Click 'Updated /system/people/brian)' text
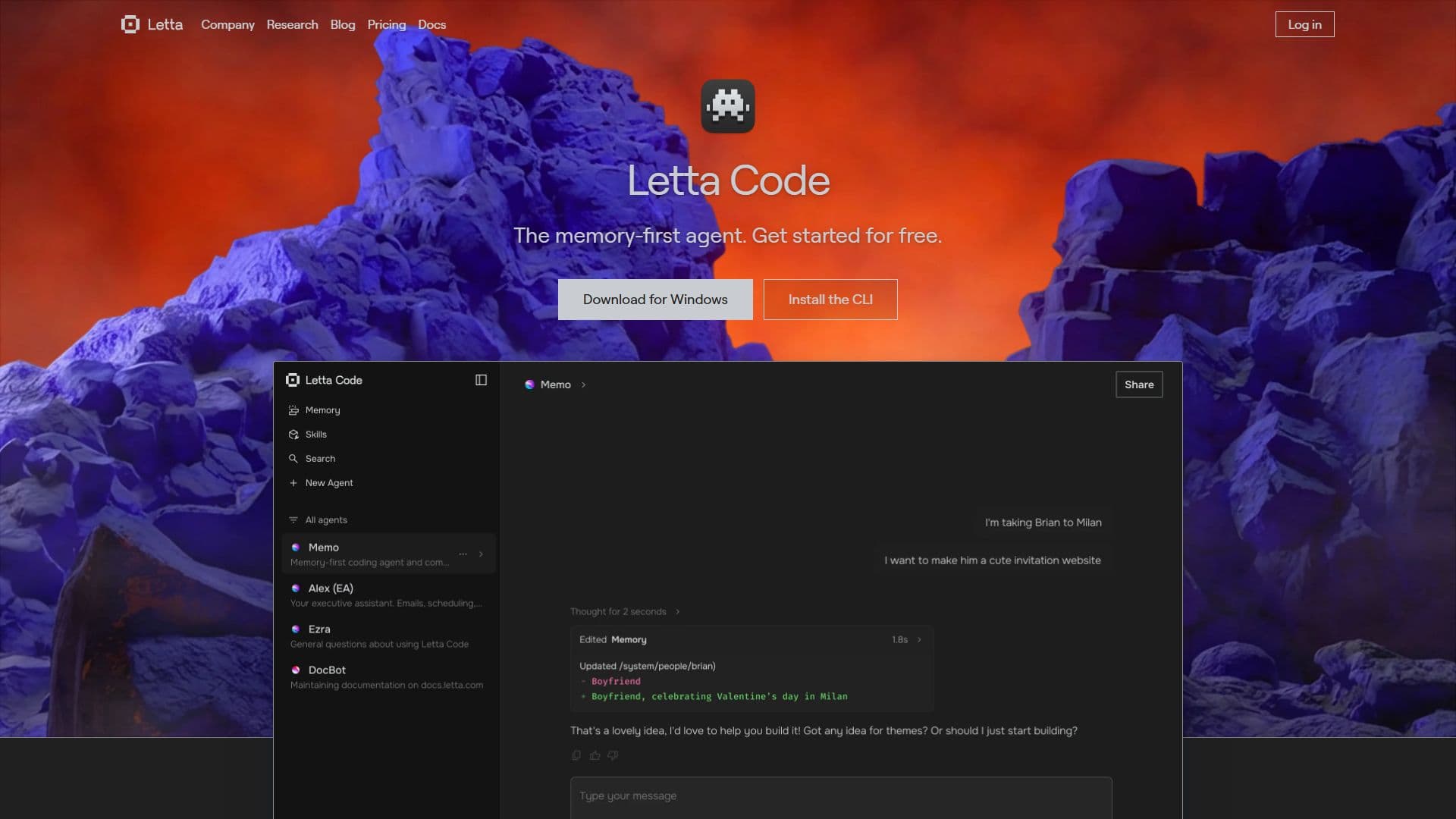Screen dimensions: 1456x819 tap(648, 667)
